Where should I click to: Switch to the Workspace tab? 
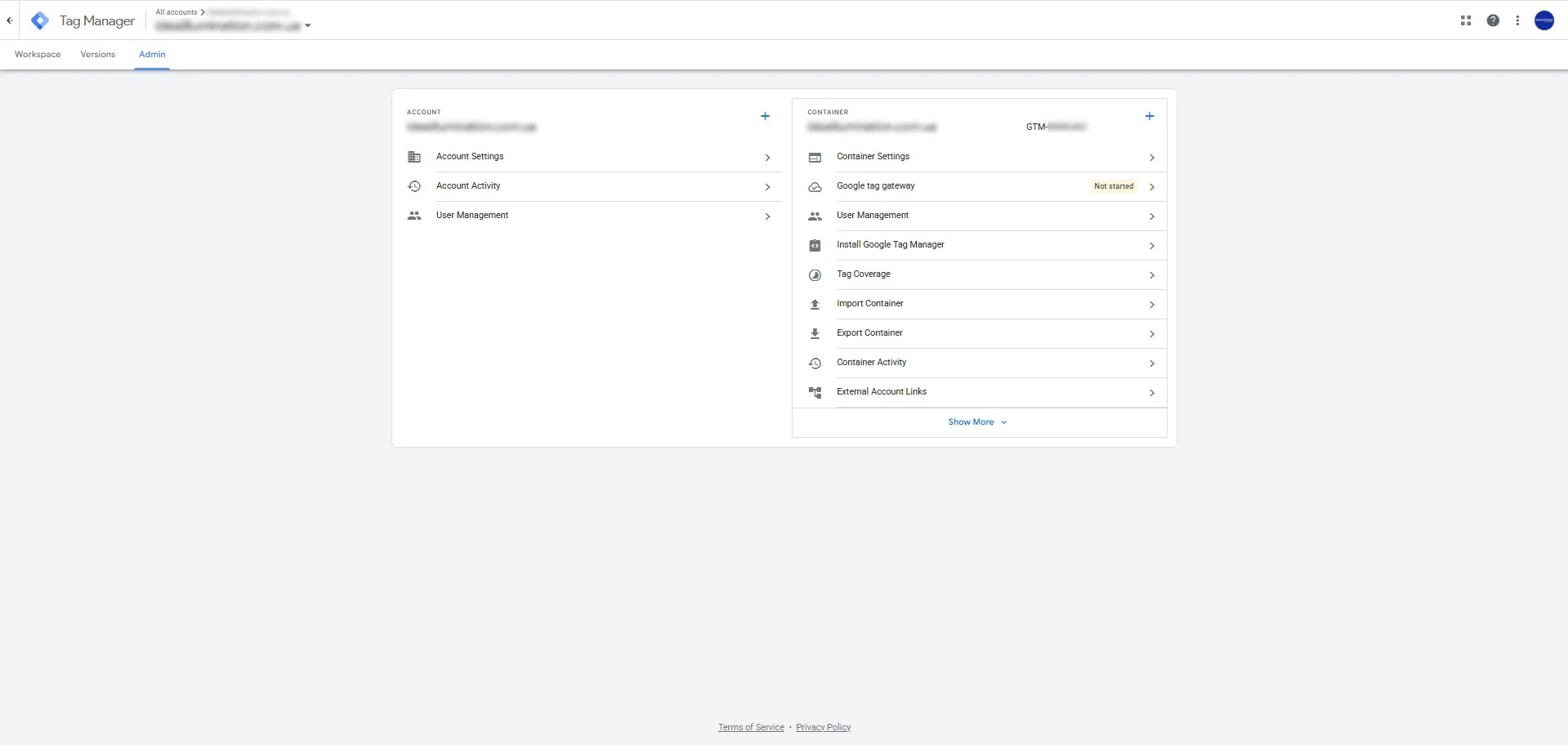(38, 55)
